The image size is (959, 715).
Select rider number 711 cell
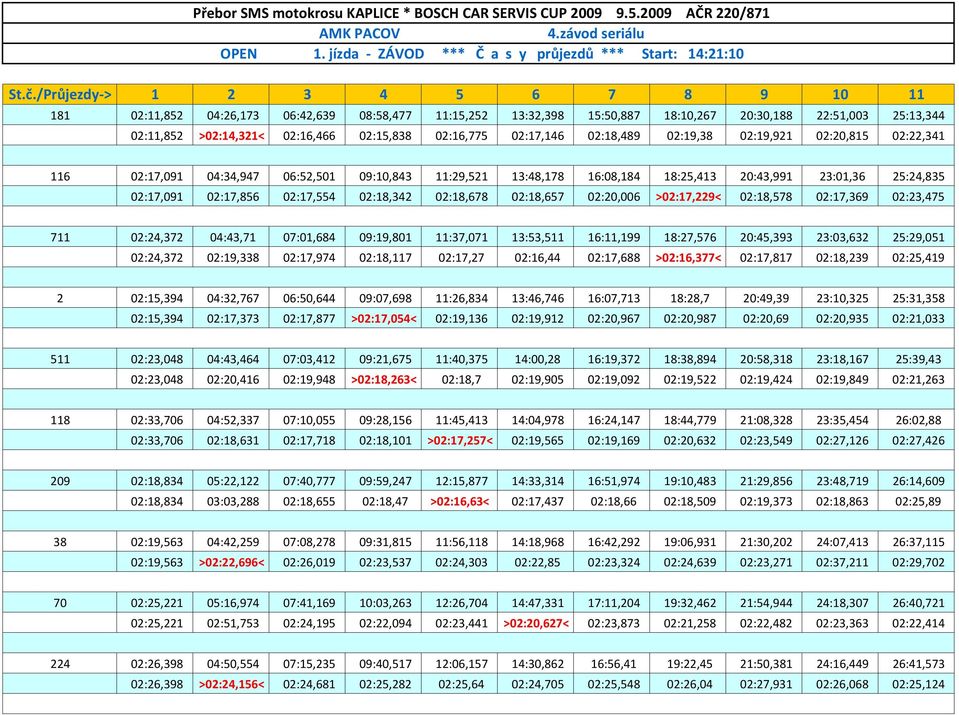(x=60, y=237)
